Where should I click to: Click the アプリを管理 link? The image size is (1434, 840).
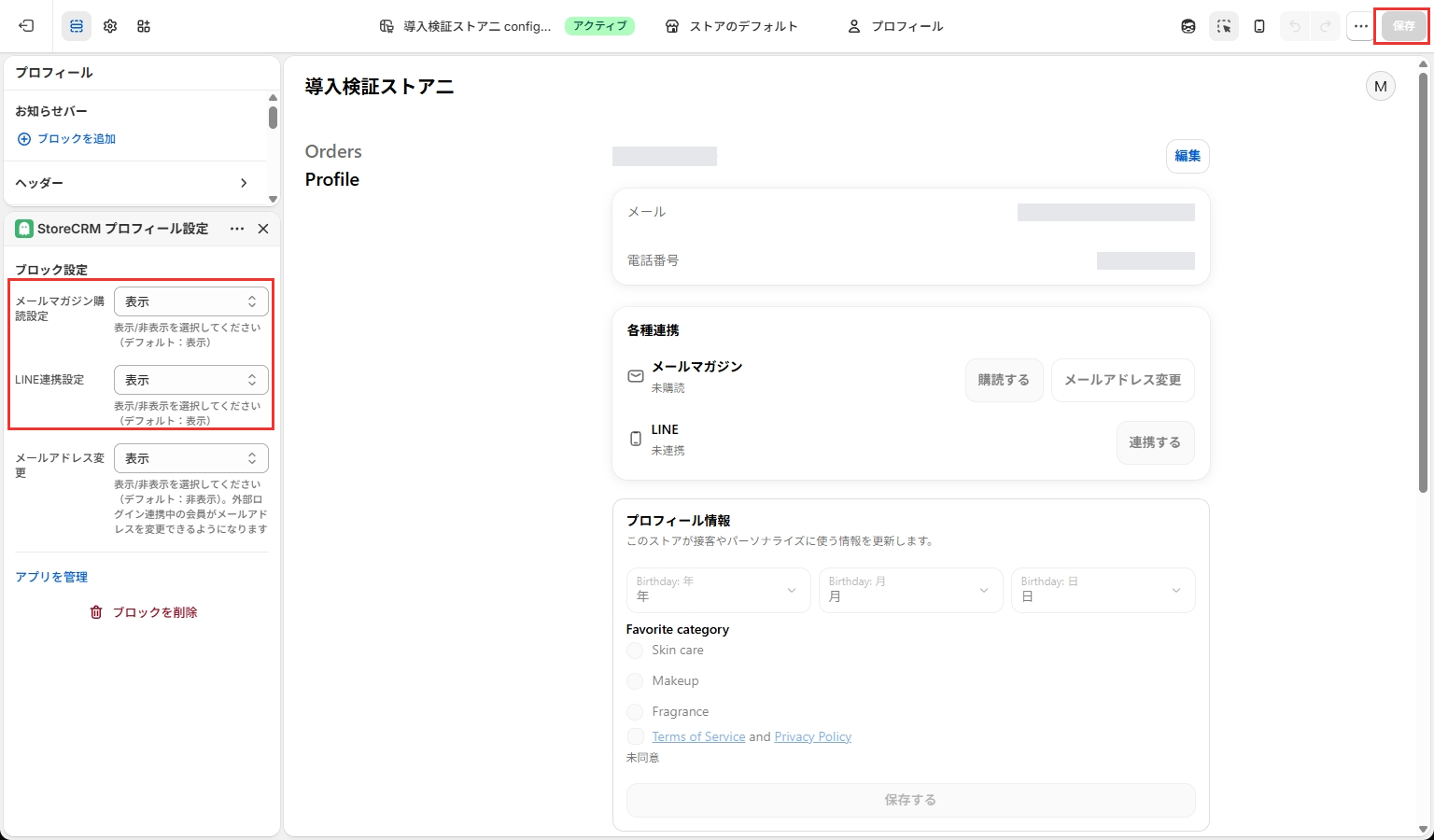point(51,577)
